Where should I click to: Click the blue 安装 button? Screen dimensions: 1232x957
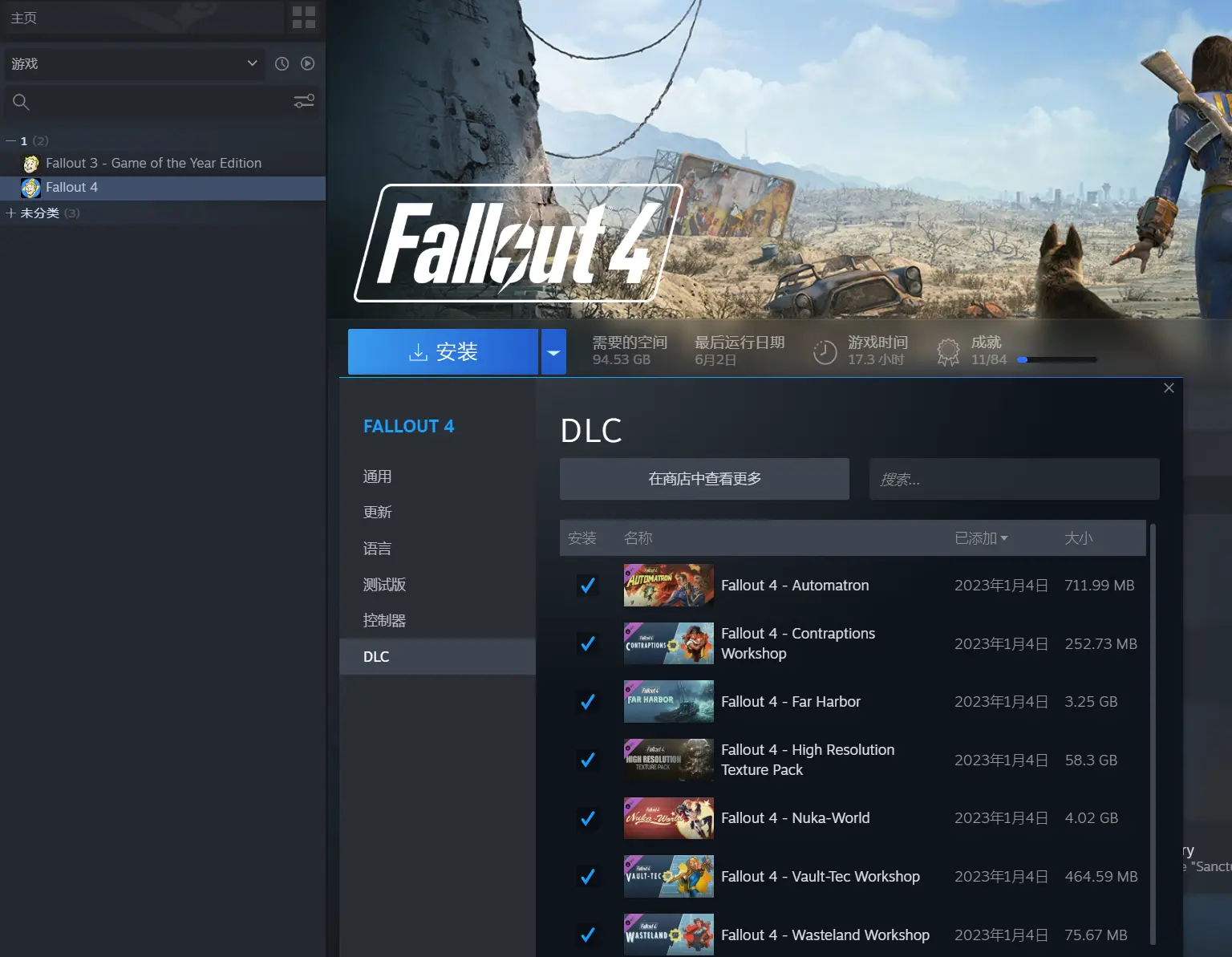pyautogui.click(x=443, y=352)
